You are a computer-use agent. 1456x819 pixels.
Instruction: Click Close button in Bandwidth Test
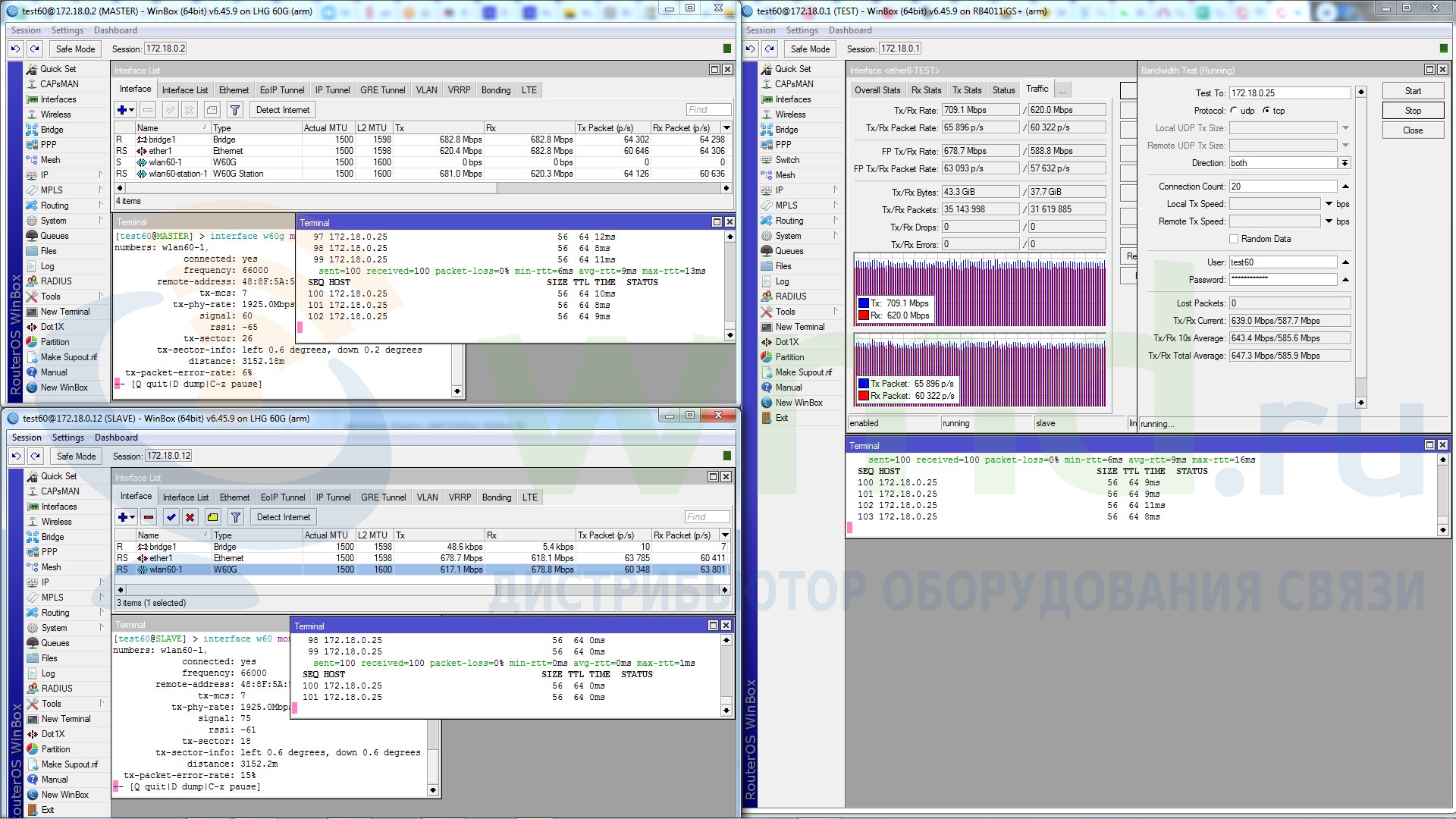tap(1413, 130)
